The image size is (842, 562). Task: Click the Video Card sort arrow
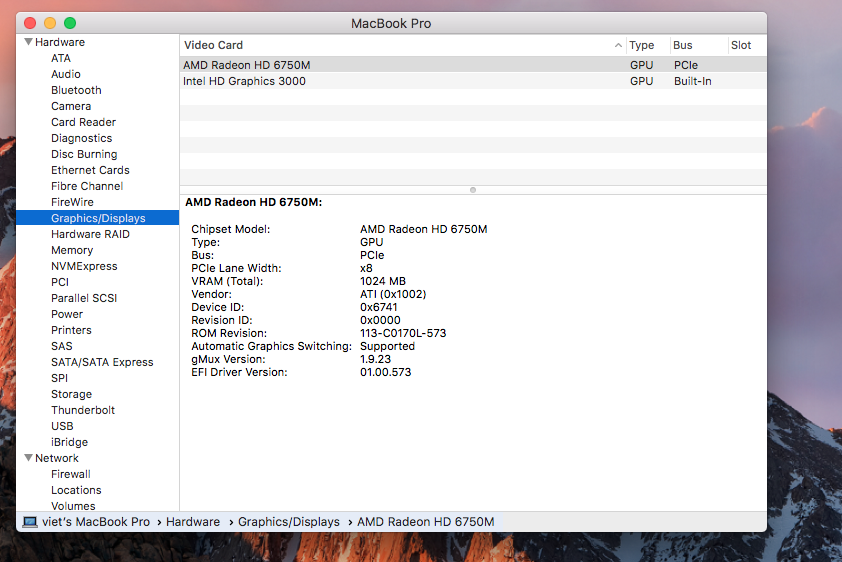coord(618,46)
